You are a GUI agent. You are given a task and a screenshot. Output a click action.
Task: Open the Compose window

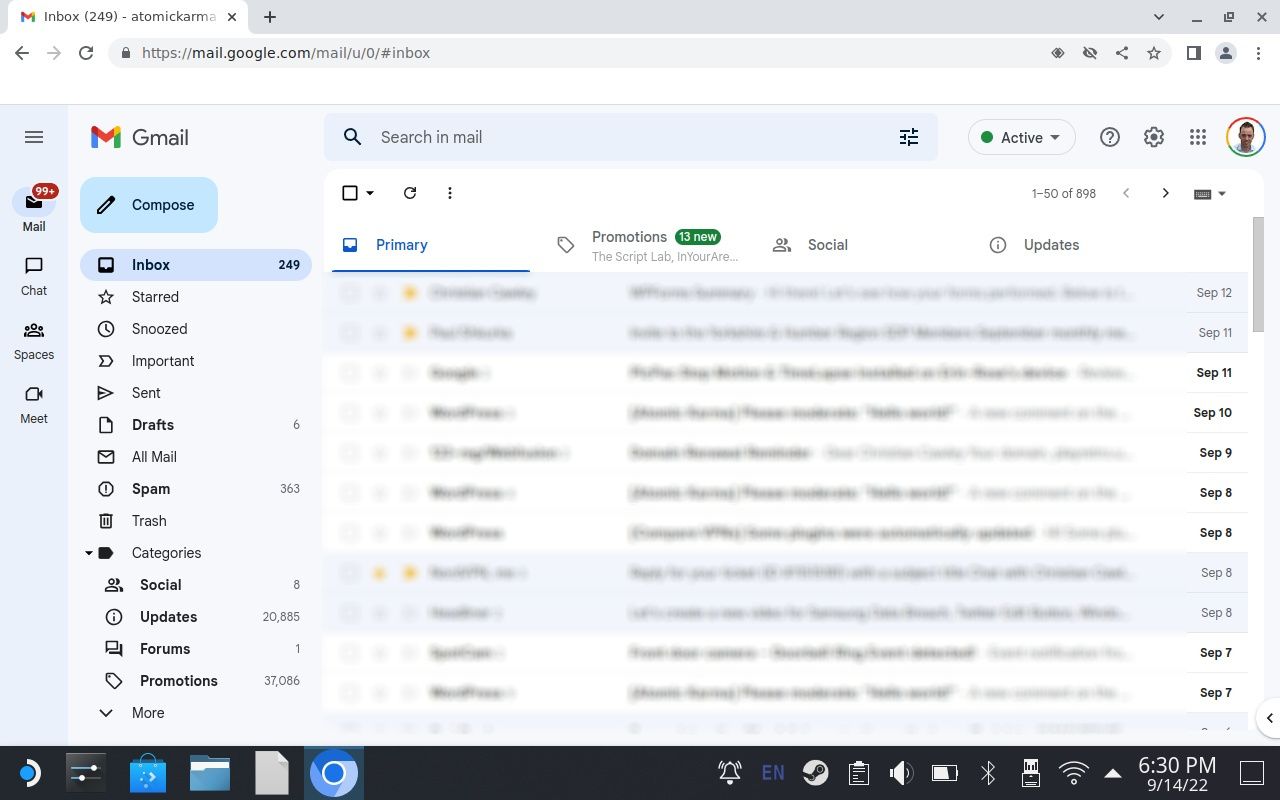[x=148, y=204]
